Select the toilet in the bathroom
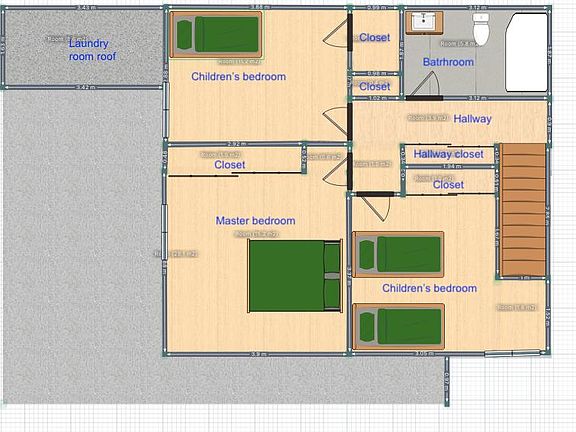Viewport: 576px width, 432px height. coord(481,29)
